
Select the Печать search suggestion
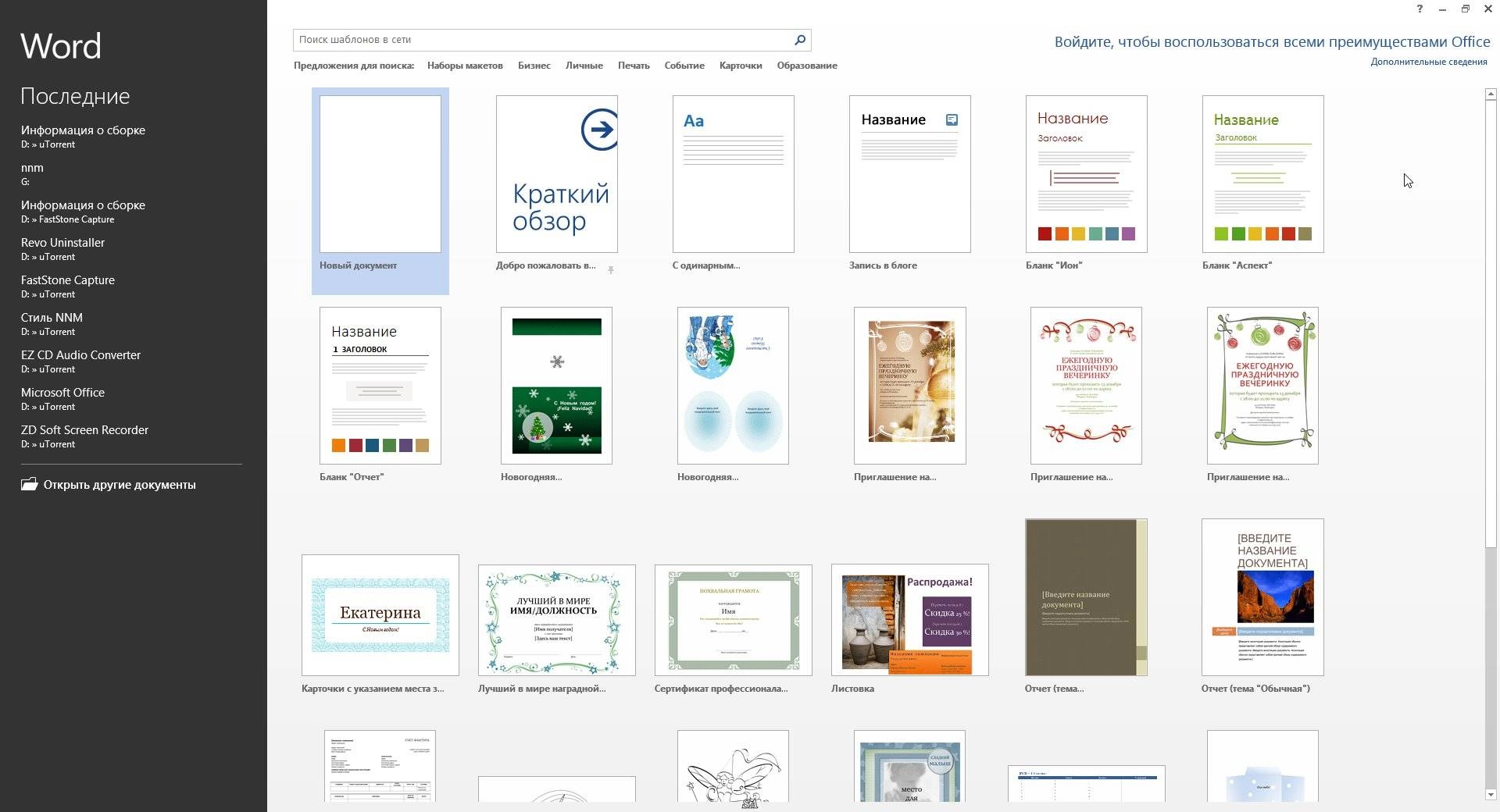click(634, 66)
